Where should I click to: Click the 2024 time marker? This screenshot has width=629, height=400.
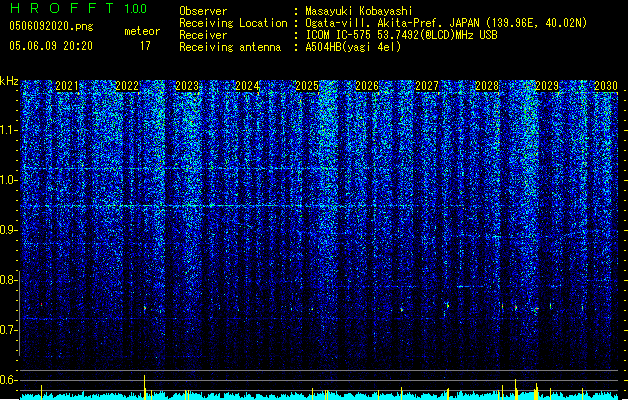coord(247,86)
